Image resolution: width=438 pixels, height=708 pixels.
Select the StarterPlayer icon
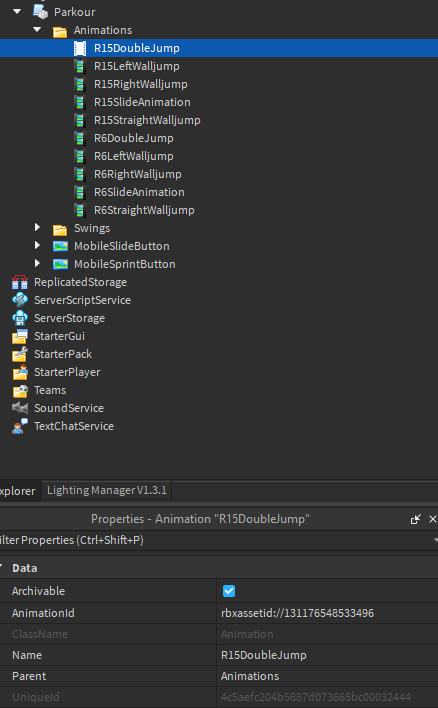20,373
